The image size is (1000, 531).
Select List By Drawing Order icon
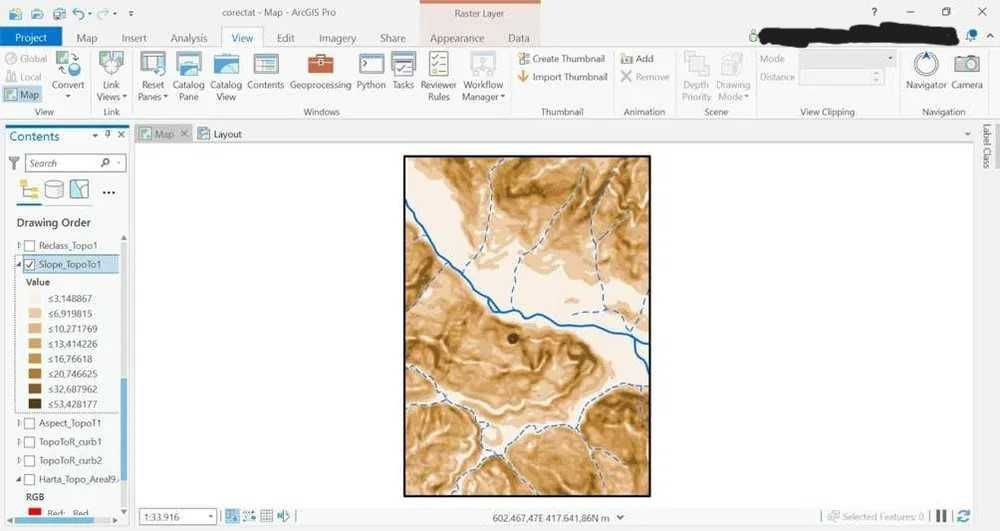(x=29, y=190)
